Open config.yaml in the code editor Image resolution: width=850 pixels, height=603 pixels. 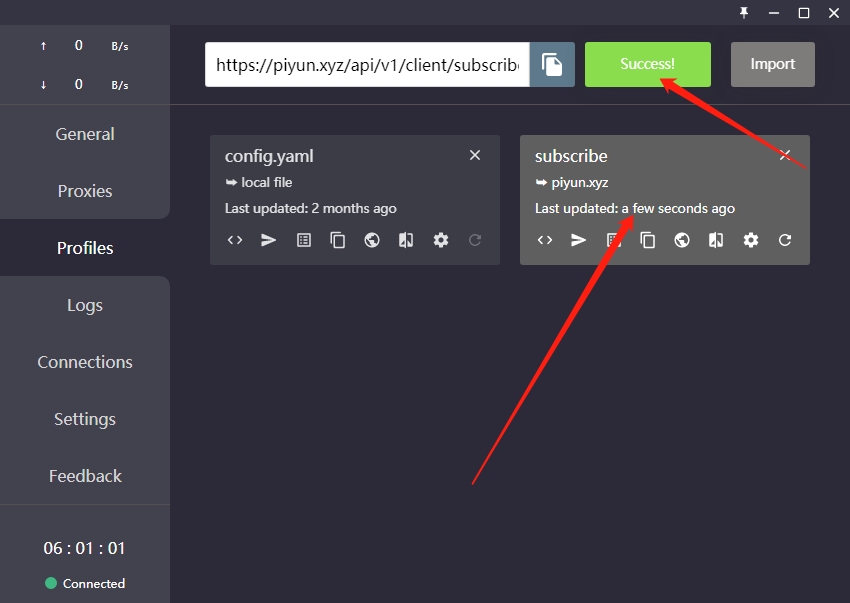point(235,240)
